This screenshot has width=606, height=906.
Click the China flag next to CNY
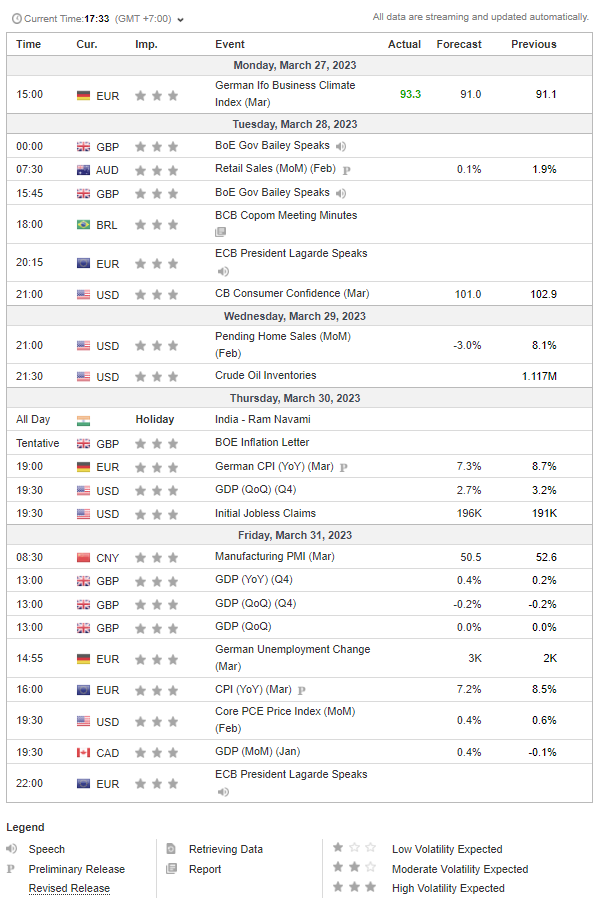(83, 558)
